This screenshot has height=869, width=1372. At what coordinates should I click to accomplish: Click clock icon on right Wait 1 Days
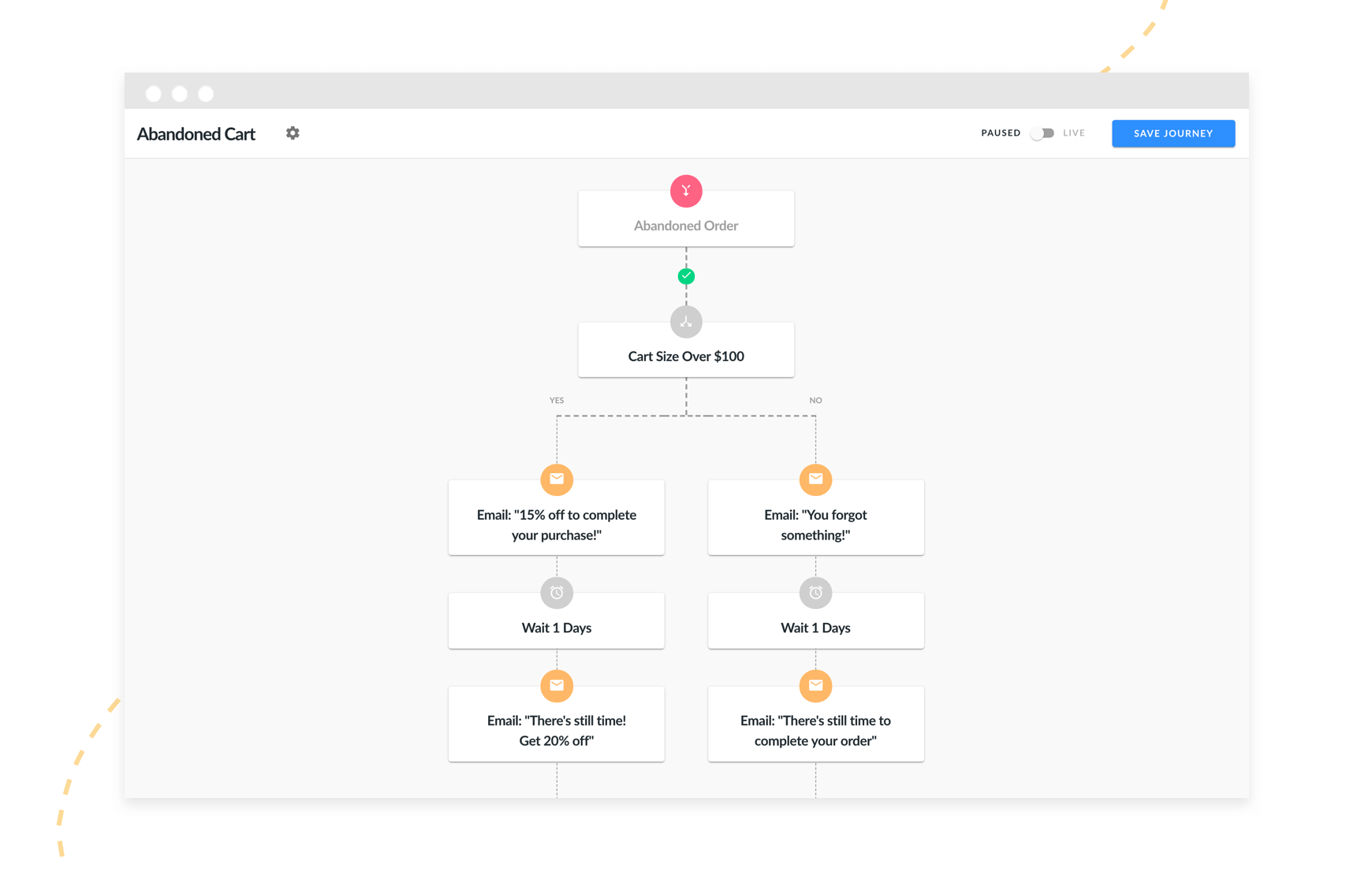coord(815,592)
